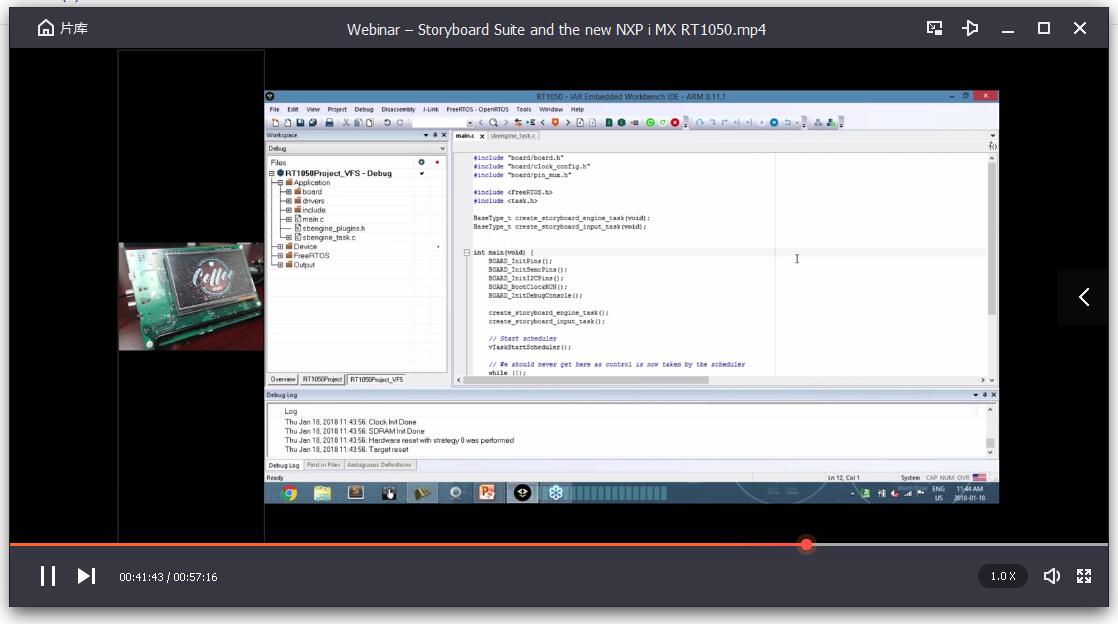Mute the video player volume
The height and width of the screenshot is (624, 1118).
pyautogui.click(x=1052, y=576)
